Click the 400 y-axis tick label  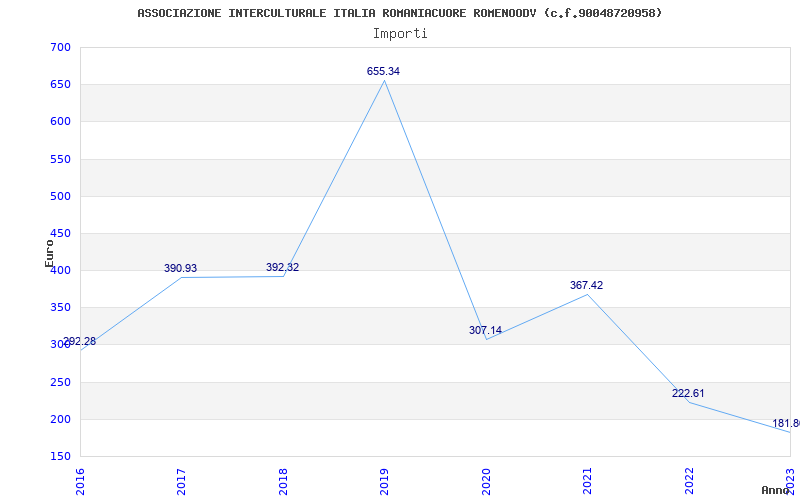tap(60, 271)
